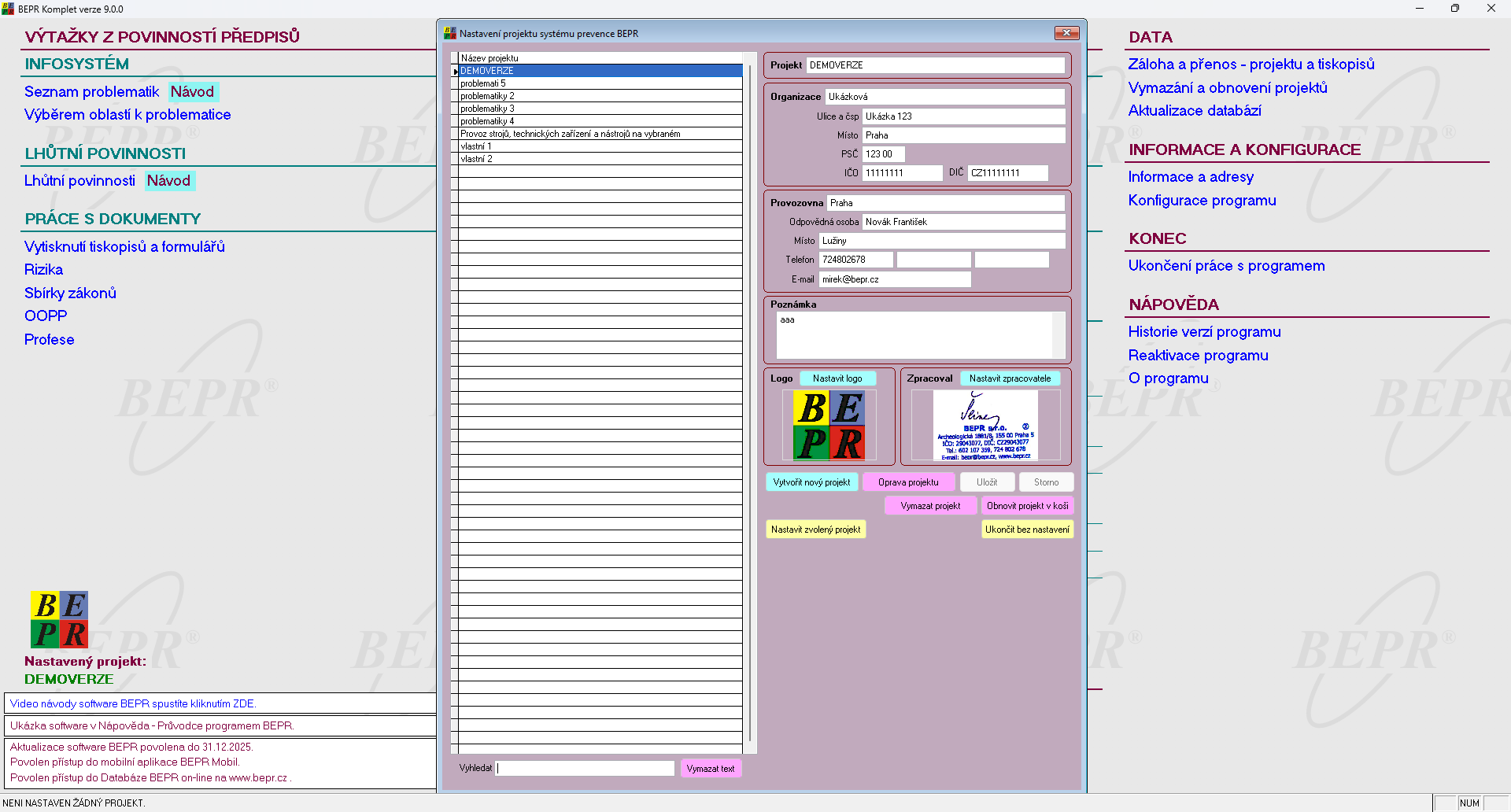Click the Provozovna input field
This screenshot has width=1511, height=812.
(x=946, y=203)
